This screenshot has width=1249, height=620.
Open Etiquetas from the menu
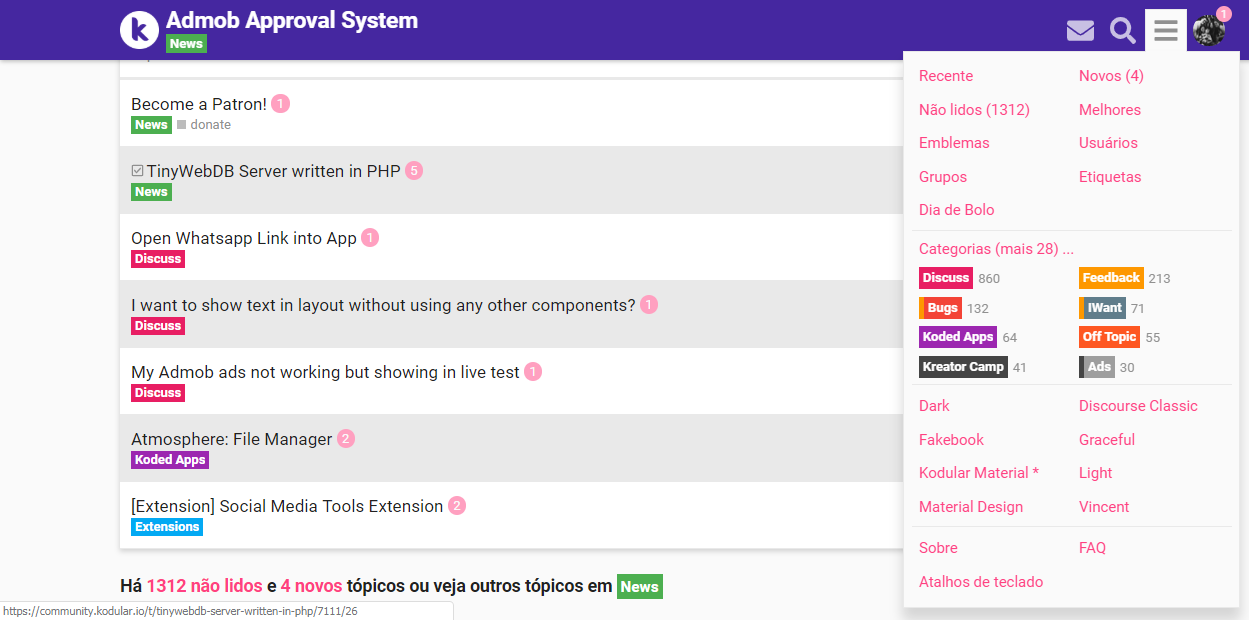1110,177
